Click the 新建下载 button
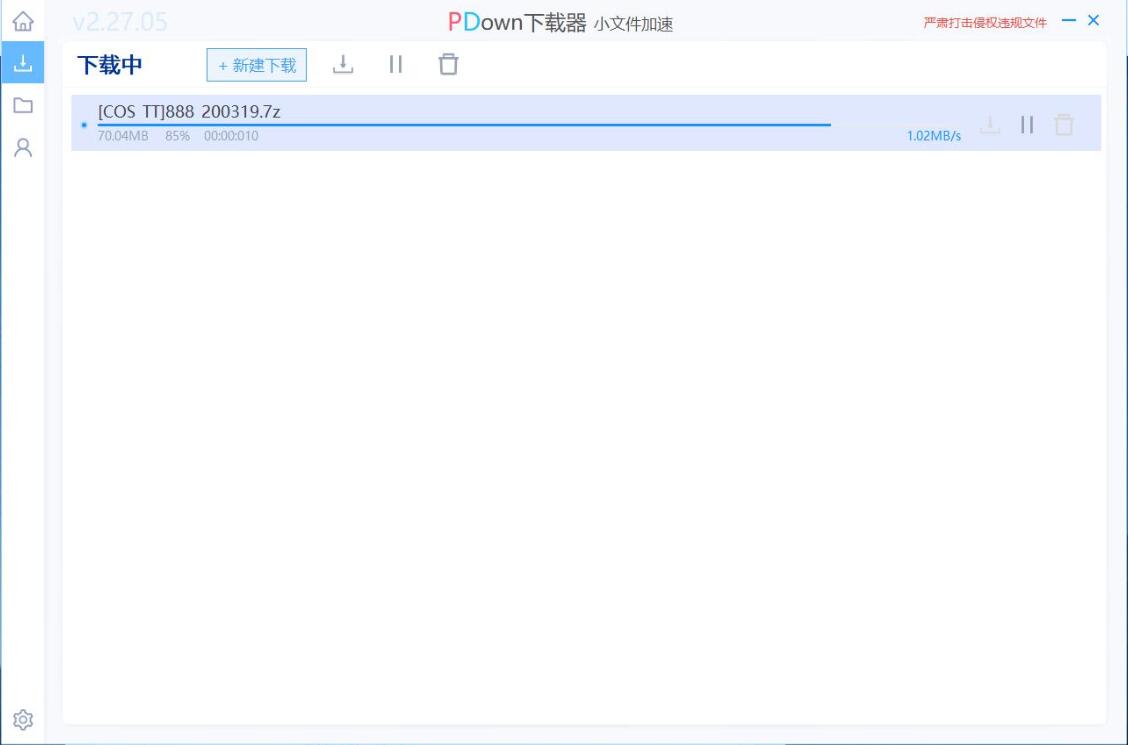 [257, 65]
